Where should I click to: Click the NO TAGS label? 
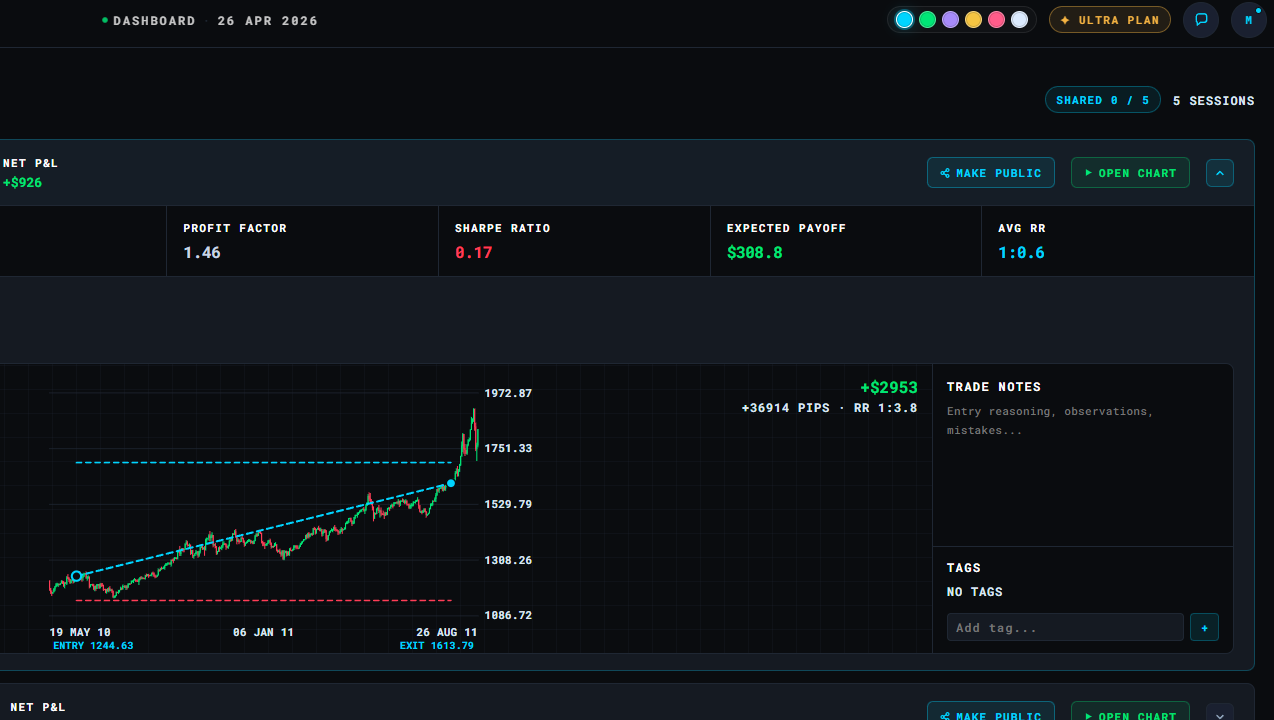coord(975,592)
